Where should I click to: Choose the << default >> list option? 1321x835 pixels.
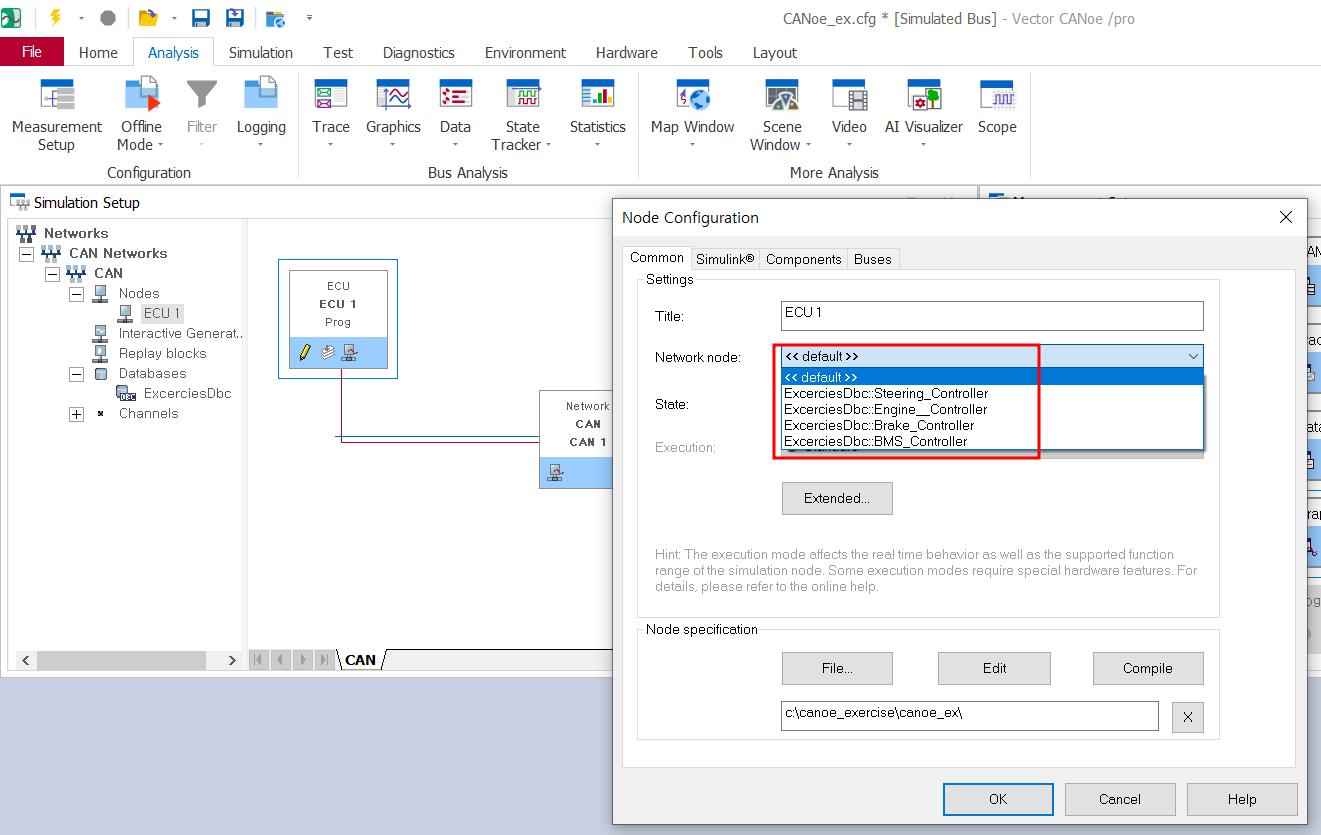(993, 377)
